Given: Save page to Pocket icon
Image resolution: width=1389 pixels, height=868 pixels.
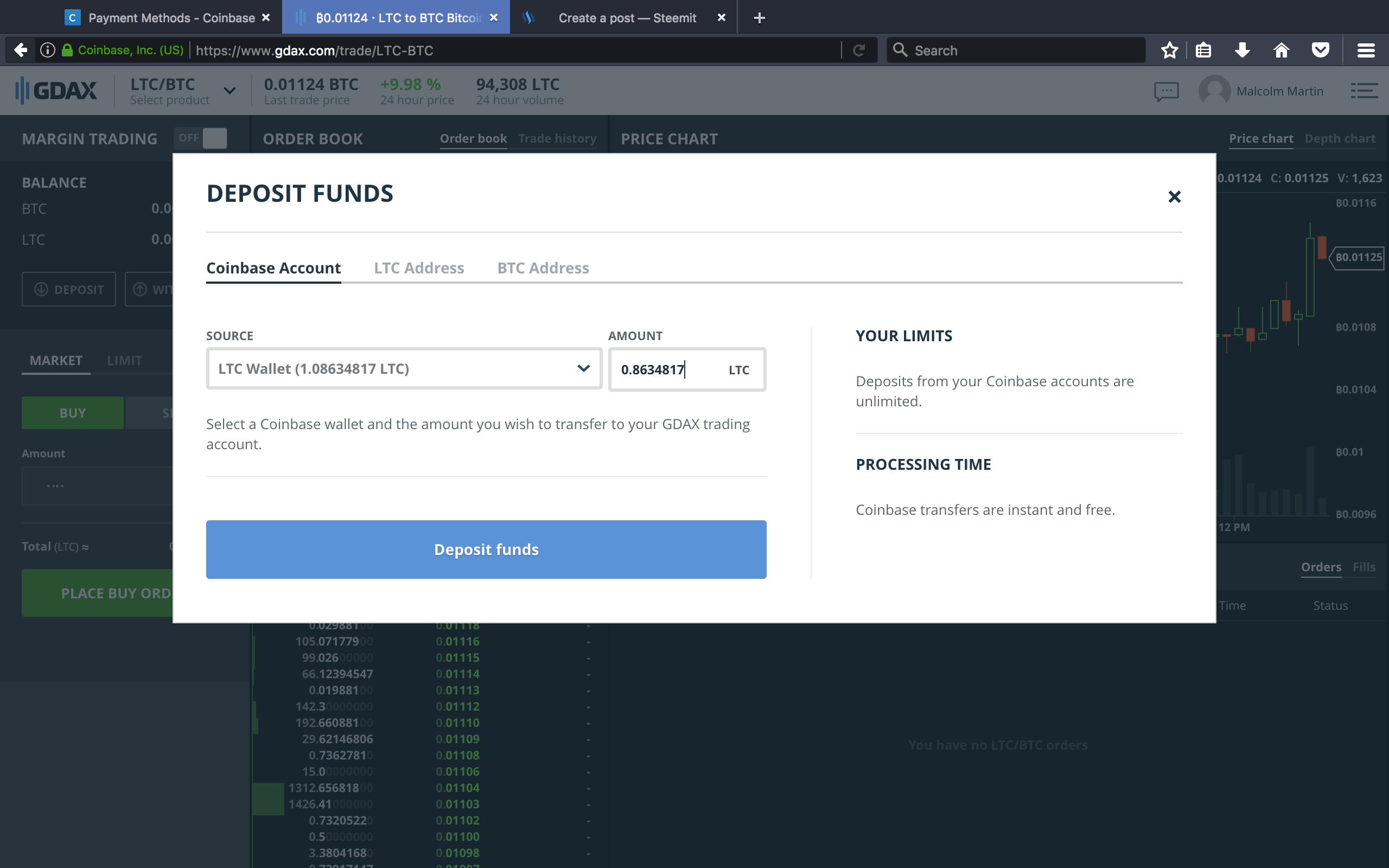Looking at the screenshot, I should pyautogui.click(x=1321, y=50).
